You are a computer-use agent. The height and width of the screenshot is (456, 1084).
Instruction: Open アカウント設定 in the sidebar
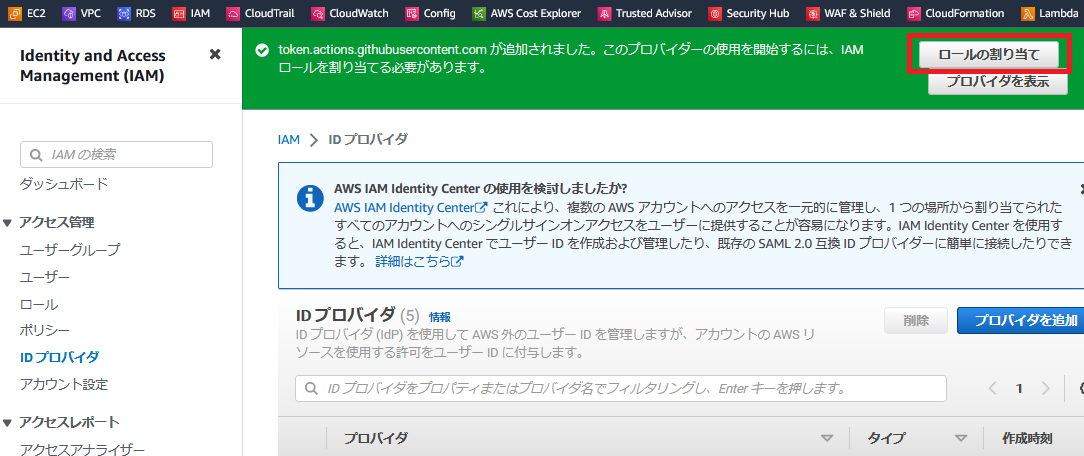pyautogui.click(x=64, y=384)
